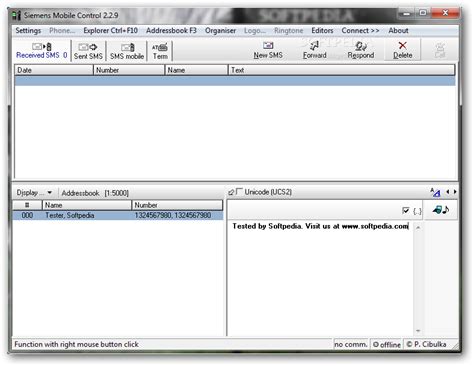Screen dimensions: 474x366
Task: Click the status bar hint text
Action: pos(76,344)
